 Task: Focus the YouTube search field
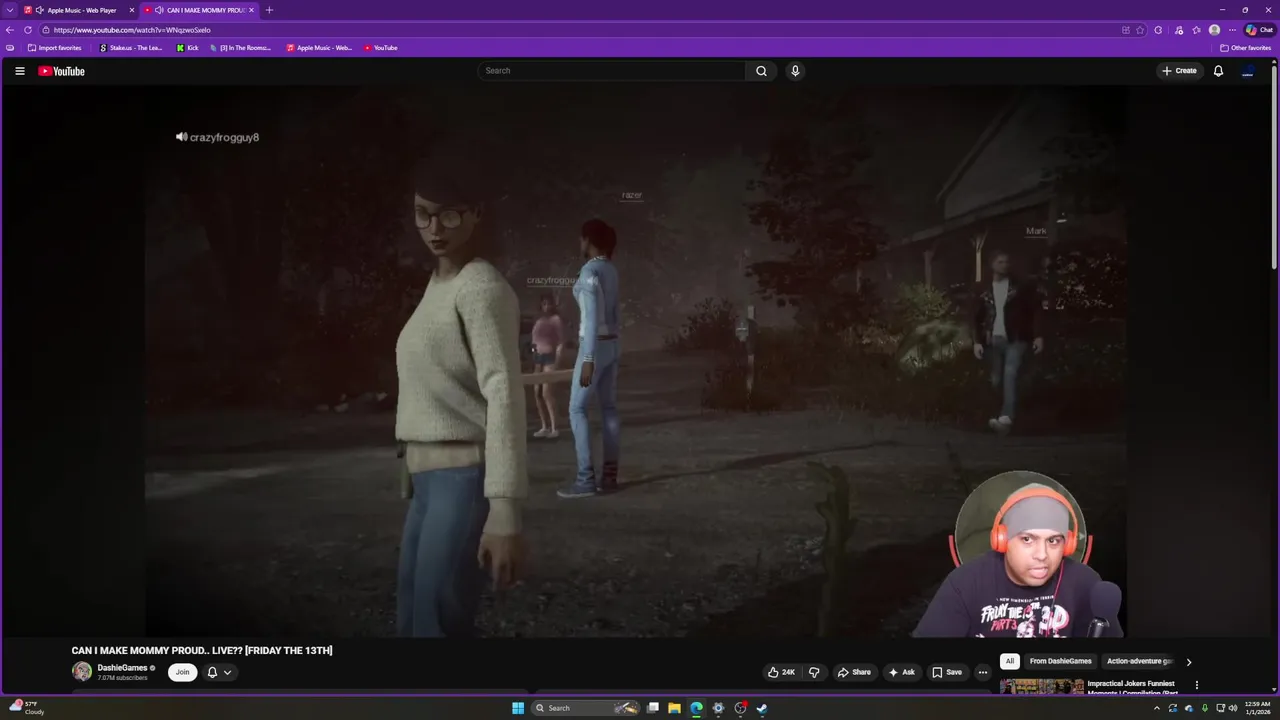coord(612,71)
